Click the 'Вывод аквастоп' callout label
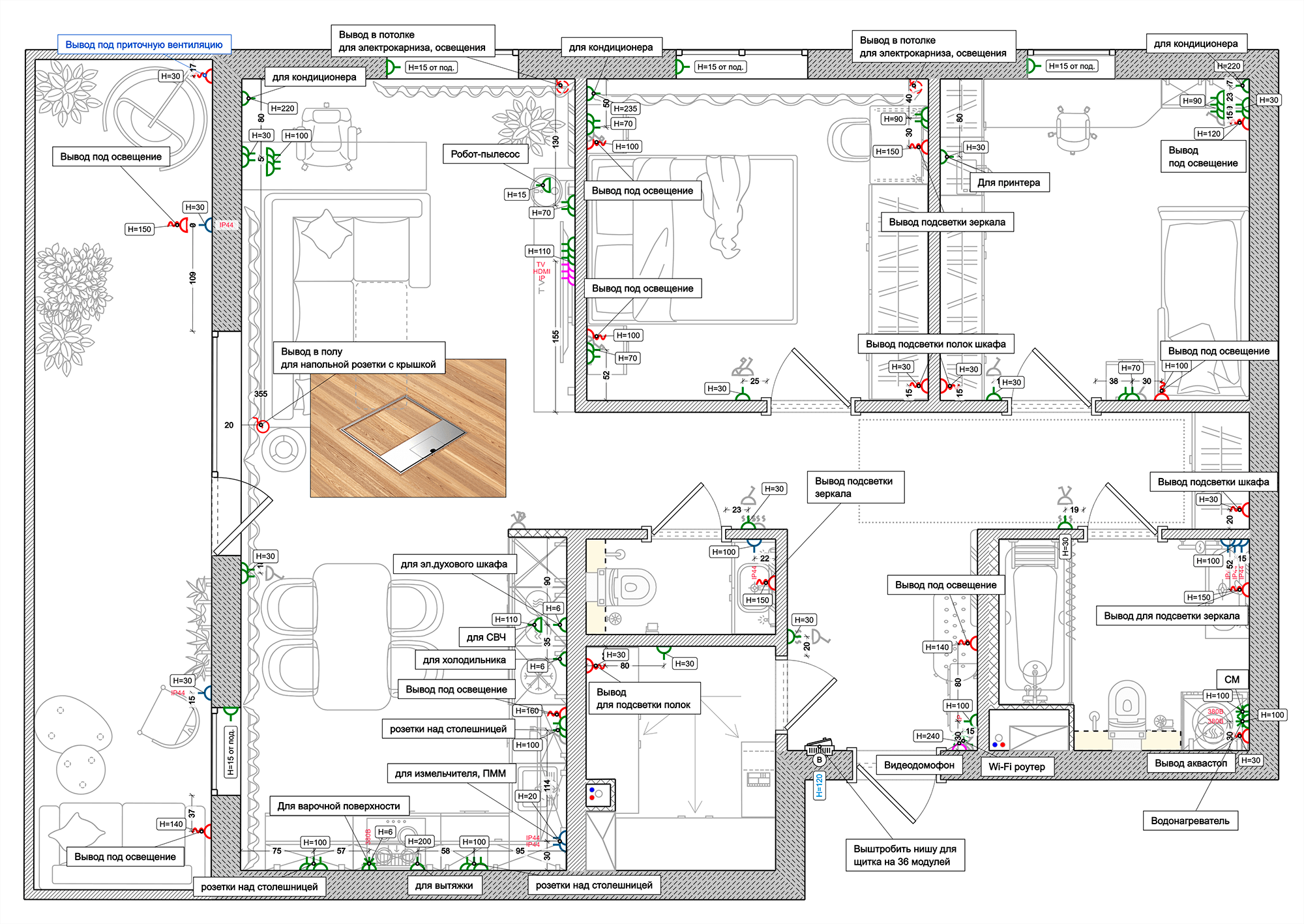The width and height of the screenshot is (1304, 924). [x=1191, y=763]
